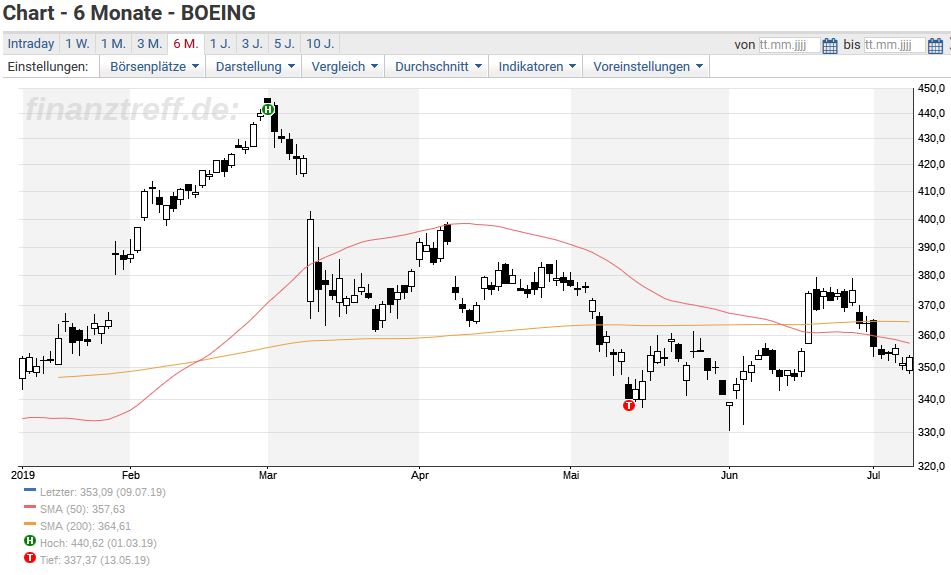The height and width of the screenshot is (575, 951).
Task: Click the red T icon in legend
Action: (x=30, y=557)
